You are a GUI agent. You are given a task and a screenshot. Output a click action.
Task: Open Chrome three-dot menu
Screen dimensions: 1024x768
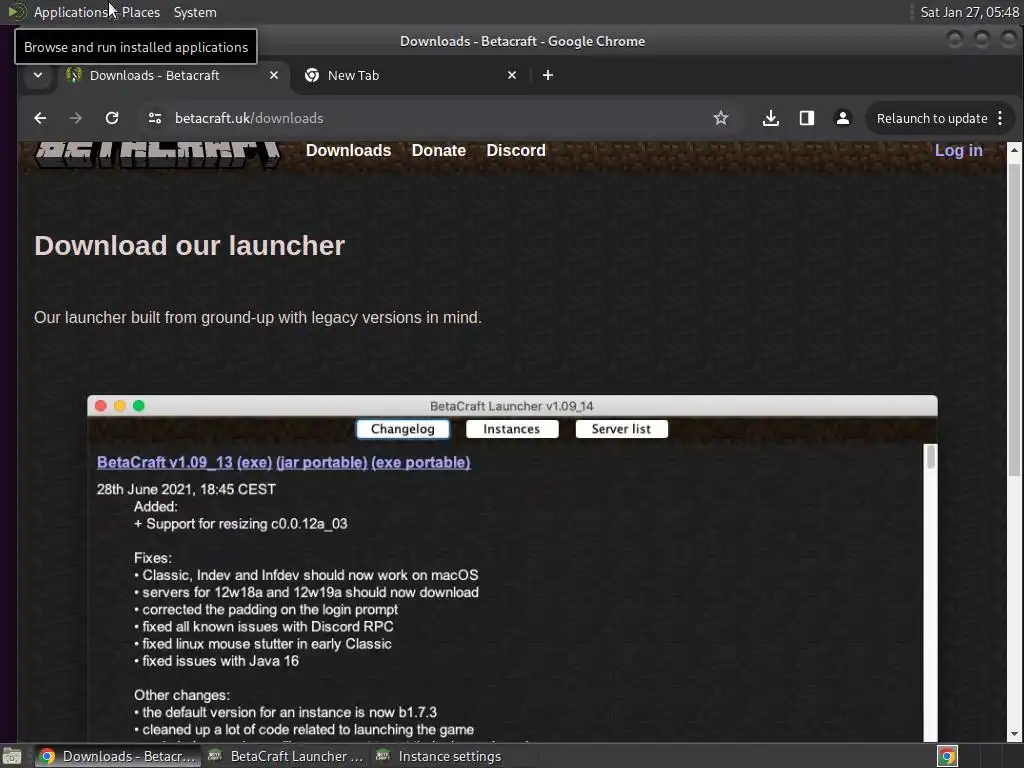[x=1000, y=118]
